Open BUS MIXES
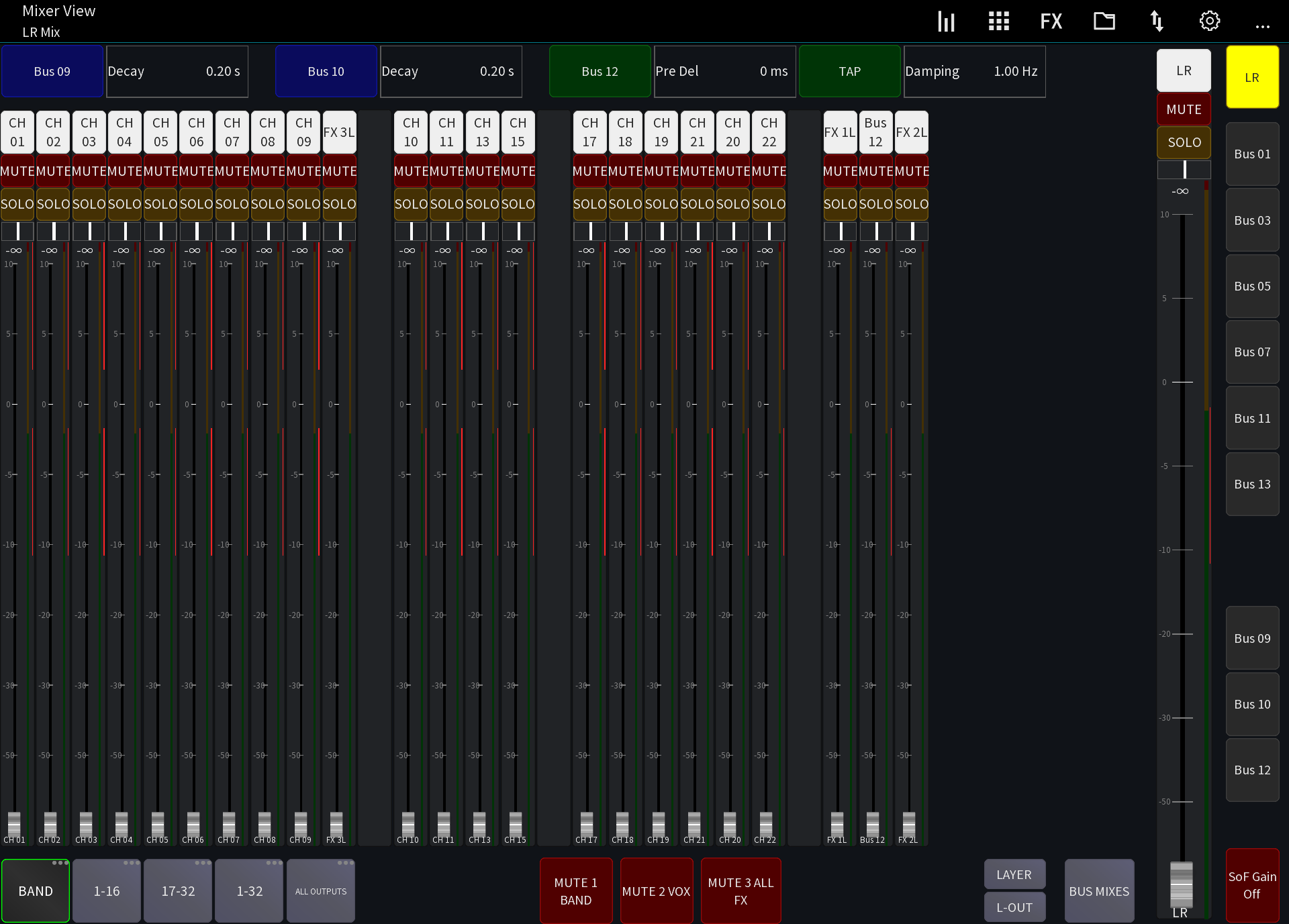This screenshot has height=924, width=1289. [1099, 890]
